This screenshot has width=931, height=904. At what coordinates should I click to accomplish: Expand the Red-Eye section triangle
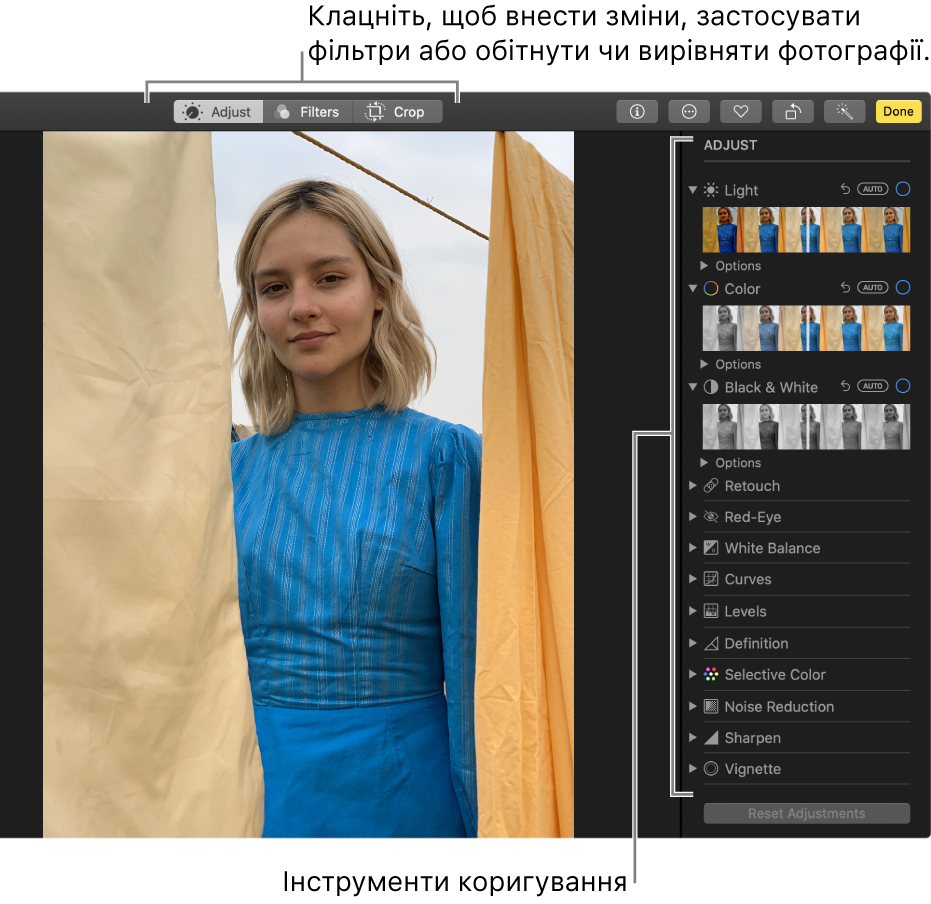click(x=692, y=517)
